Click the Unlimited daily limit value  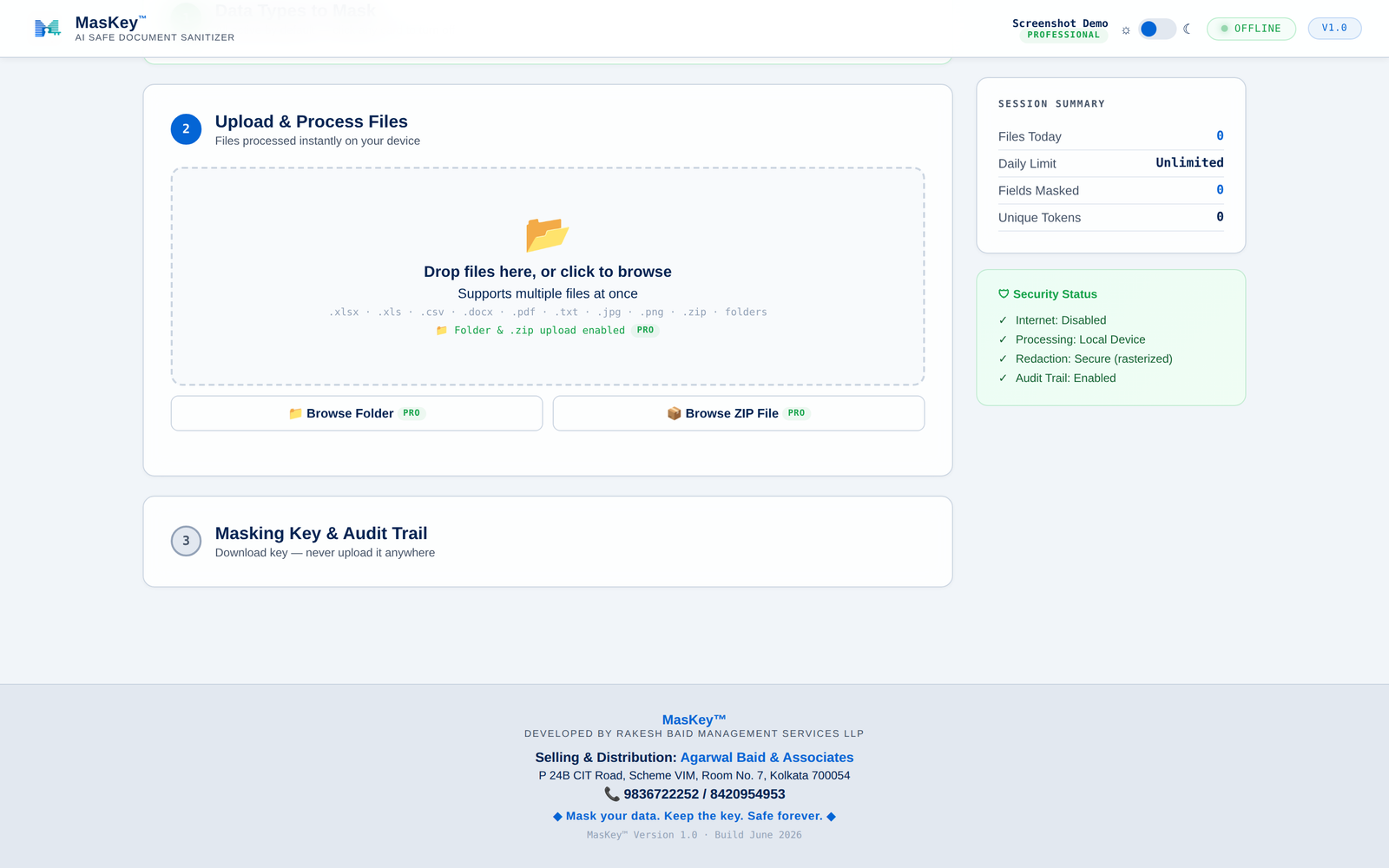[x=1189, y=162]
